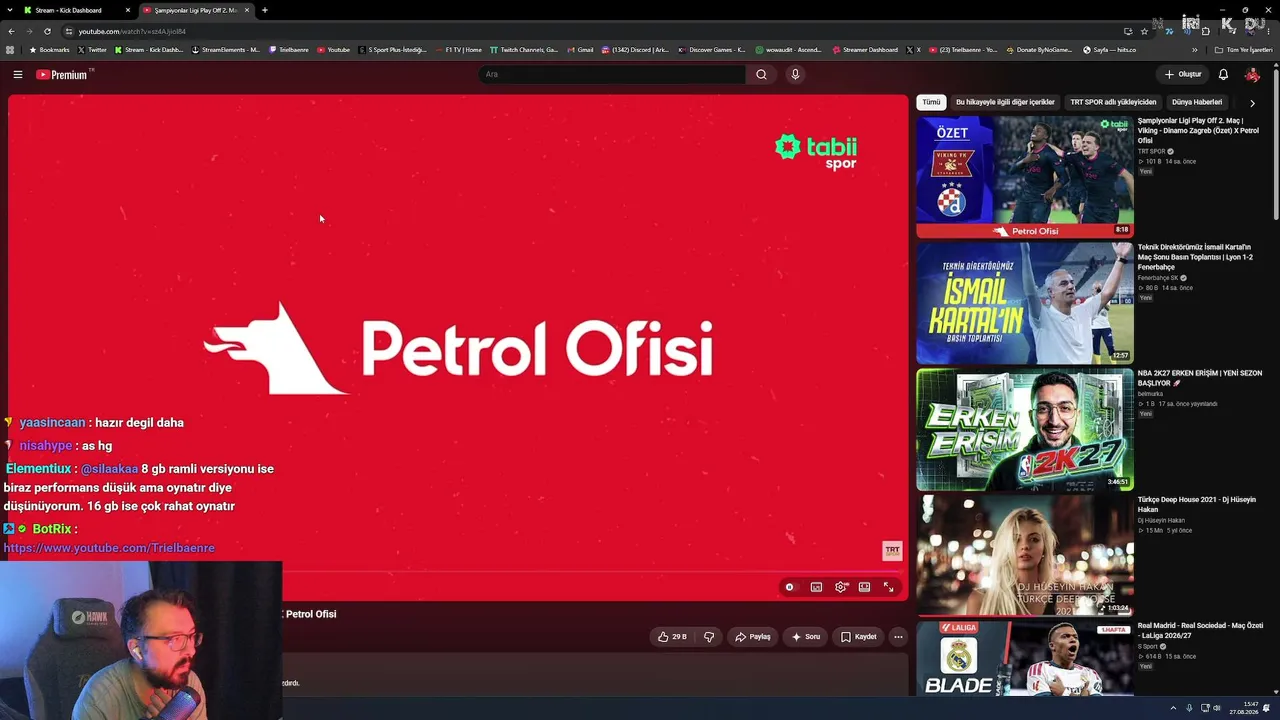The width and height of the screenshot is (1280, 720).
Task: Select 'Bu hikayeyle ilgili diğer içerikler' chip
Action: [x=1005, y=102]
